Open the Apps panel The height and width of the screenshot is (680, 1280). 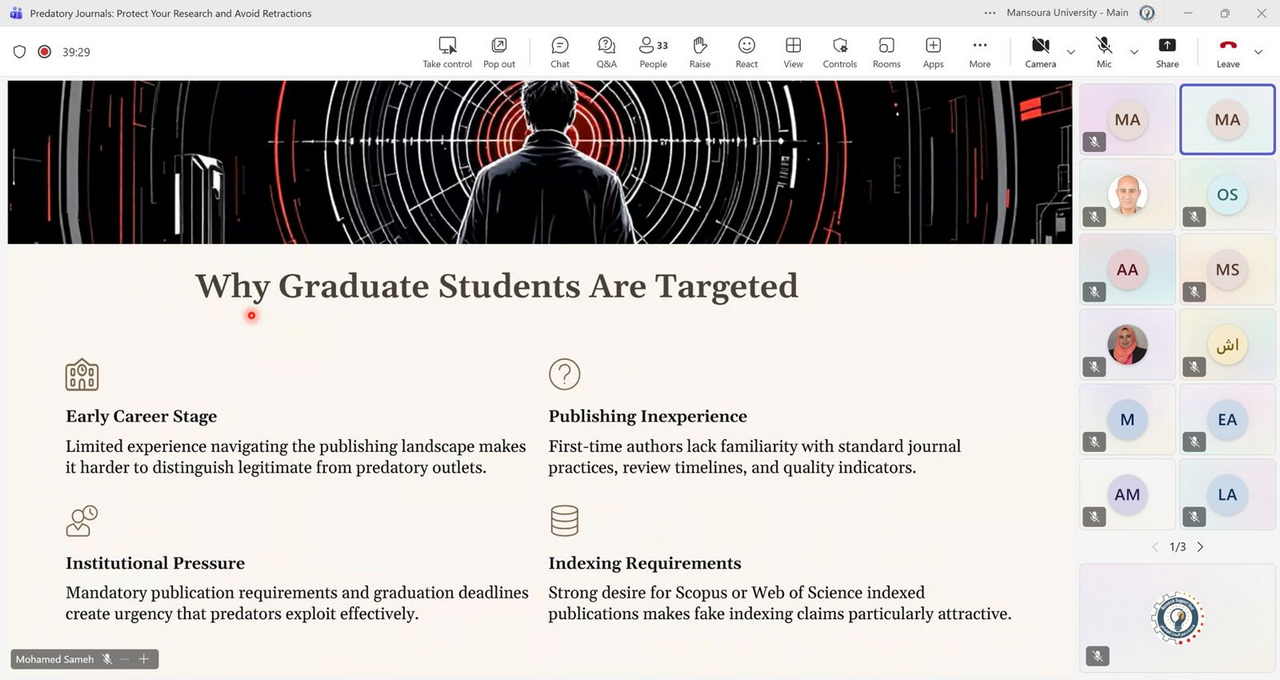[933, 51]
